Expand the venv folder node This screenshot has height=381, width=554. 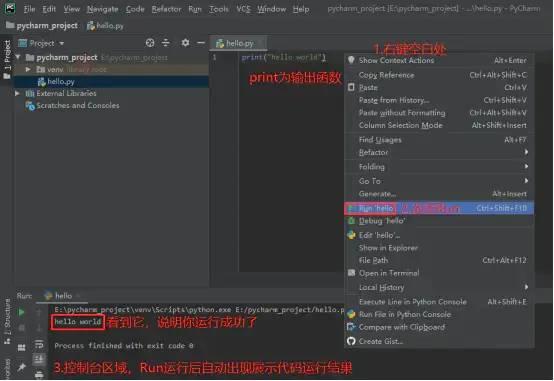(28, 69)
